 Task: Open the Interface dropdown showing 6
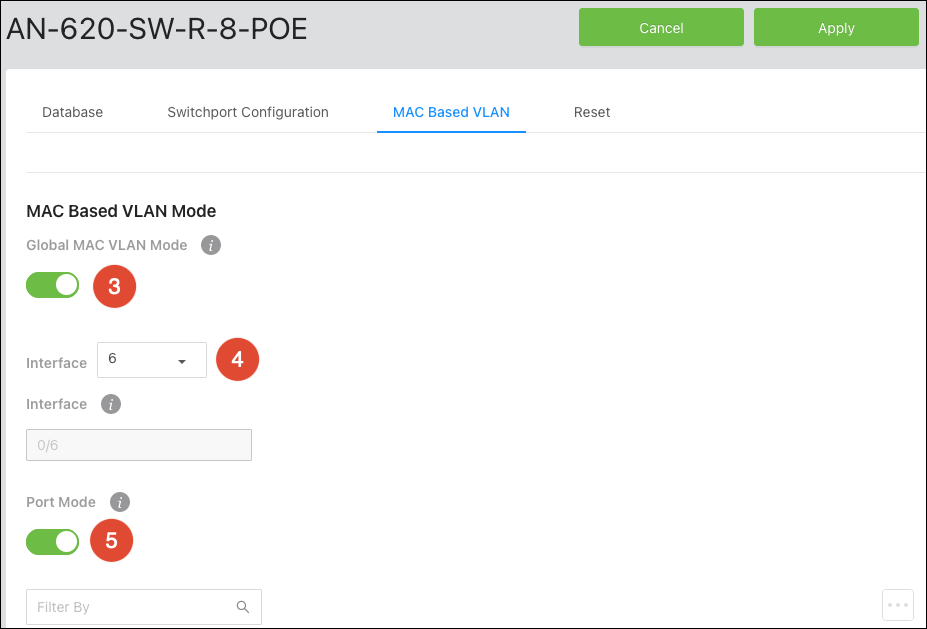[152, 360]
